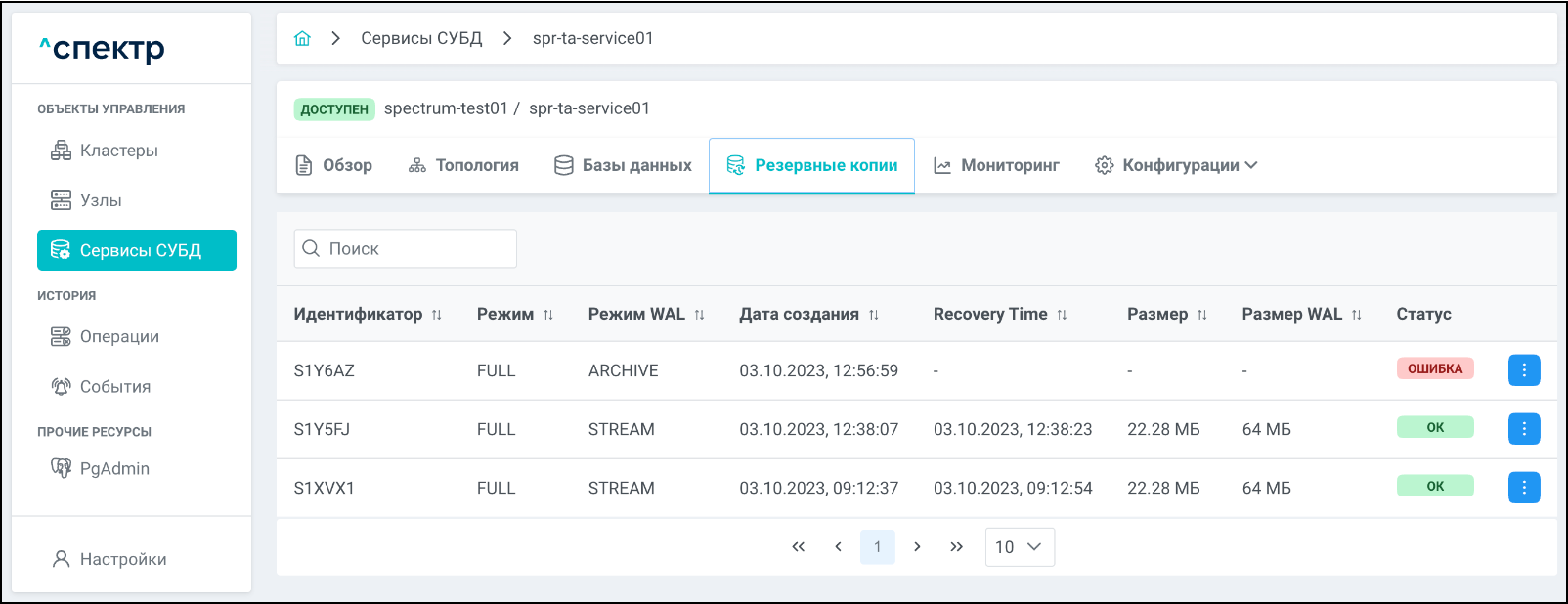Open rows-per-page dropdown showing 10
The height and width of the screenshot is (604, 1568).
click(x=1019, y=547)
